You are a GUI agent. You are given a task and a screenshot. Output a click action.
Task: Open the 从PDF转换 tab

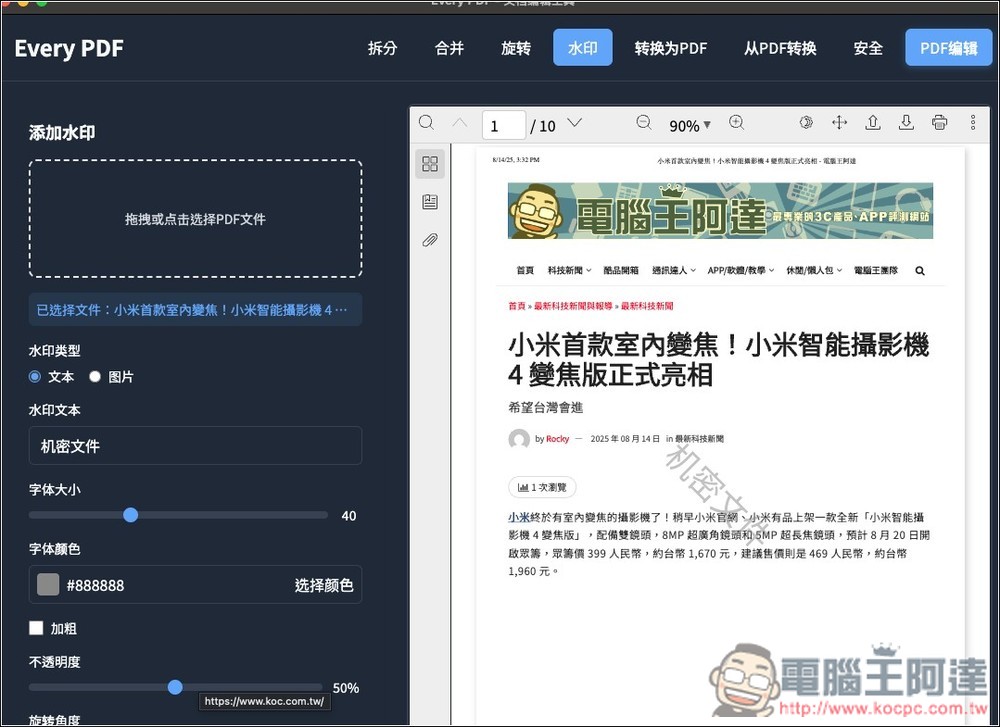click(781, 48)
